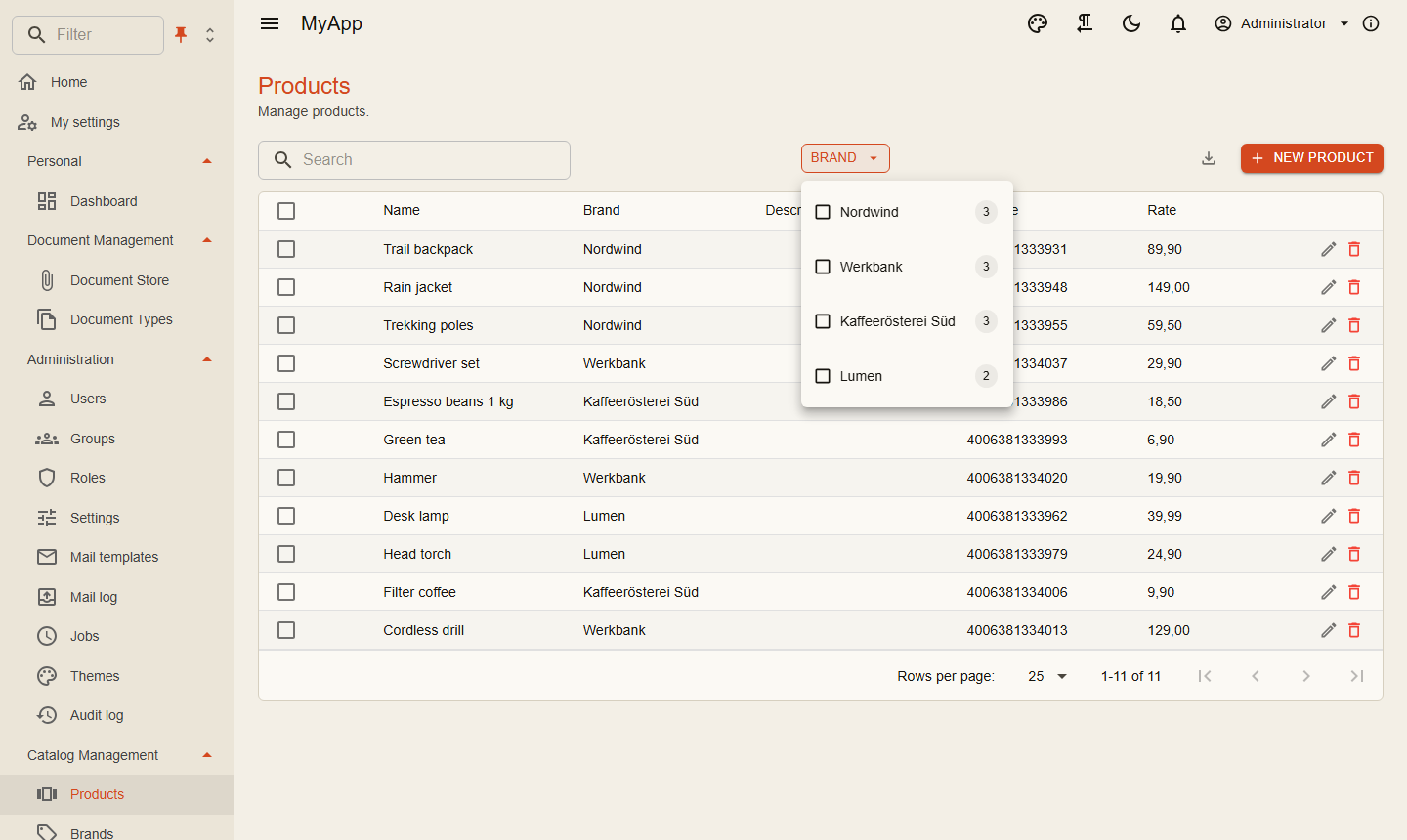1407x840 pixels.
Task: Show the info icon in header
Action: (1371, 23)
